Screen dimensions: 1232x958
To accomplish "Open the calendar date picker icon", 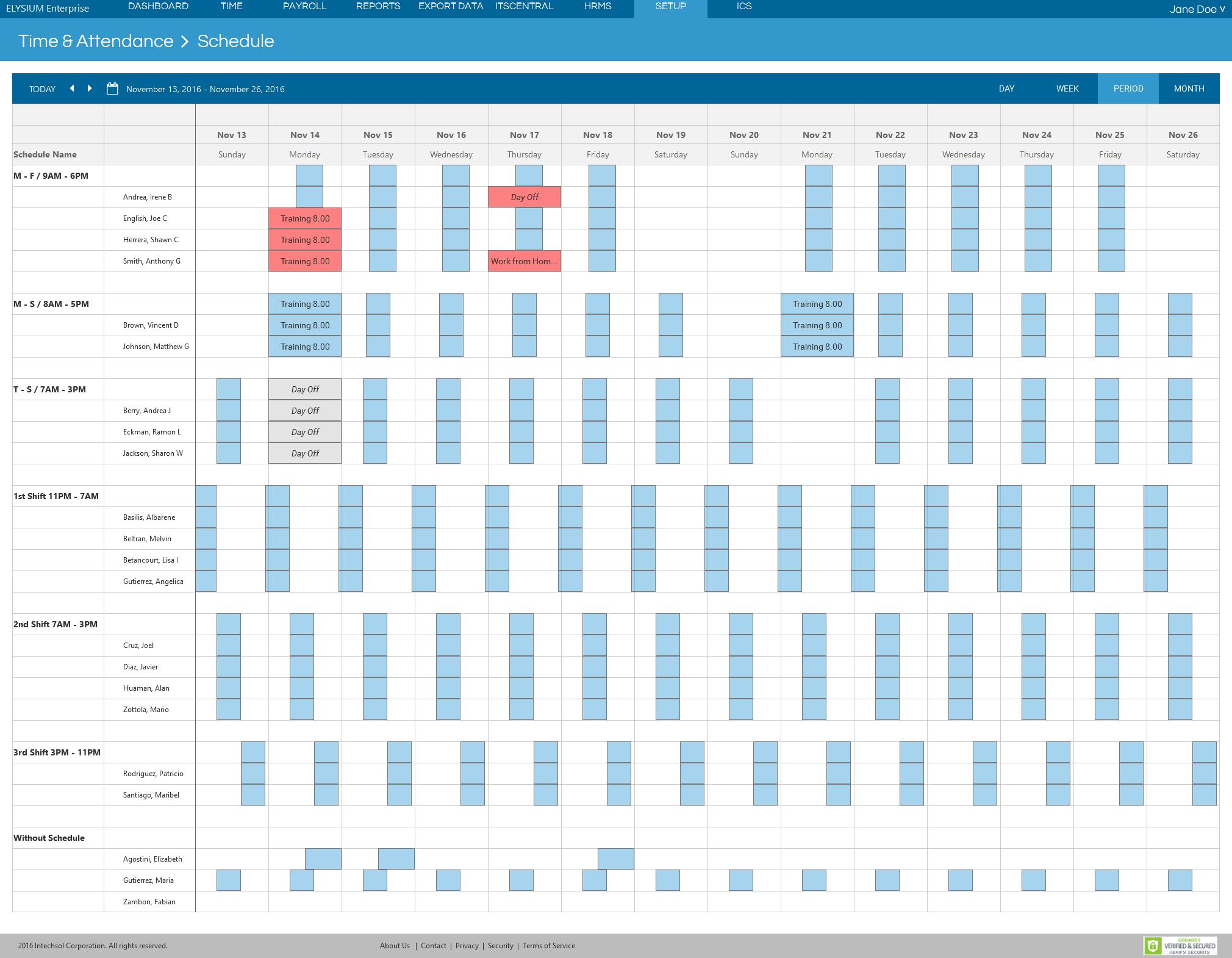I will 112,89.
